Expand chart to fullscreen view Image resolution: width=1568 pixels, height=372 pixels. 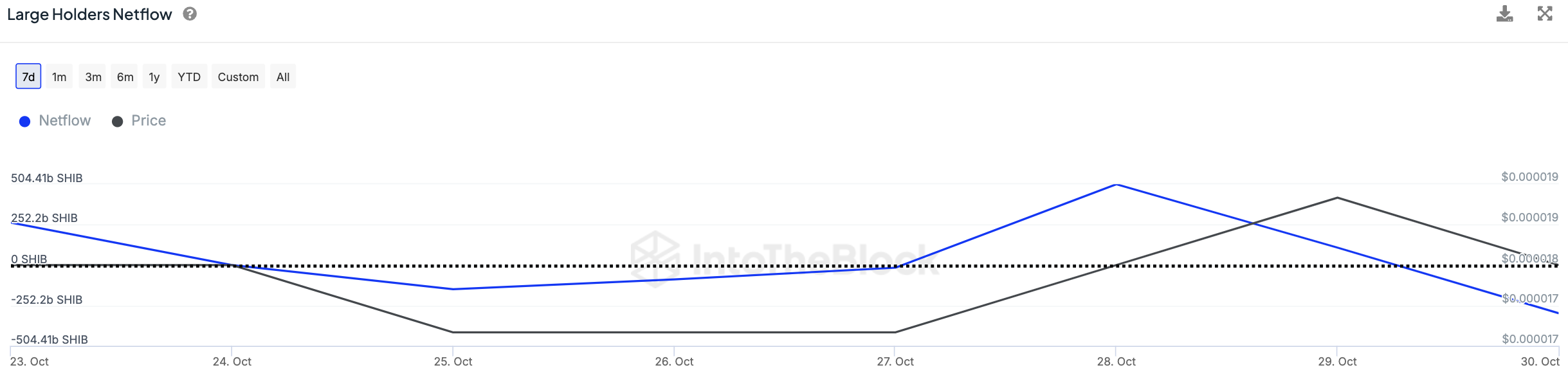coord(1545,14)
